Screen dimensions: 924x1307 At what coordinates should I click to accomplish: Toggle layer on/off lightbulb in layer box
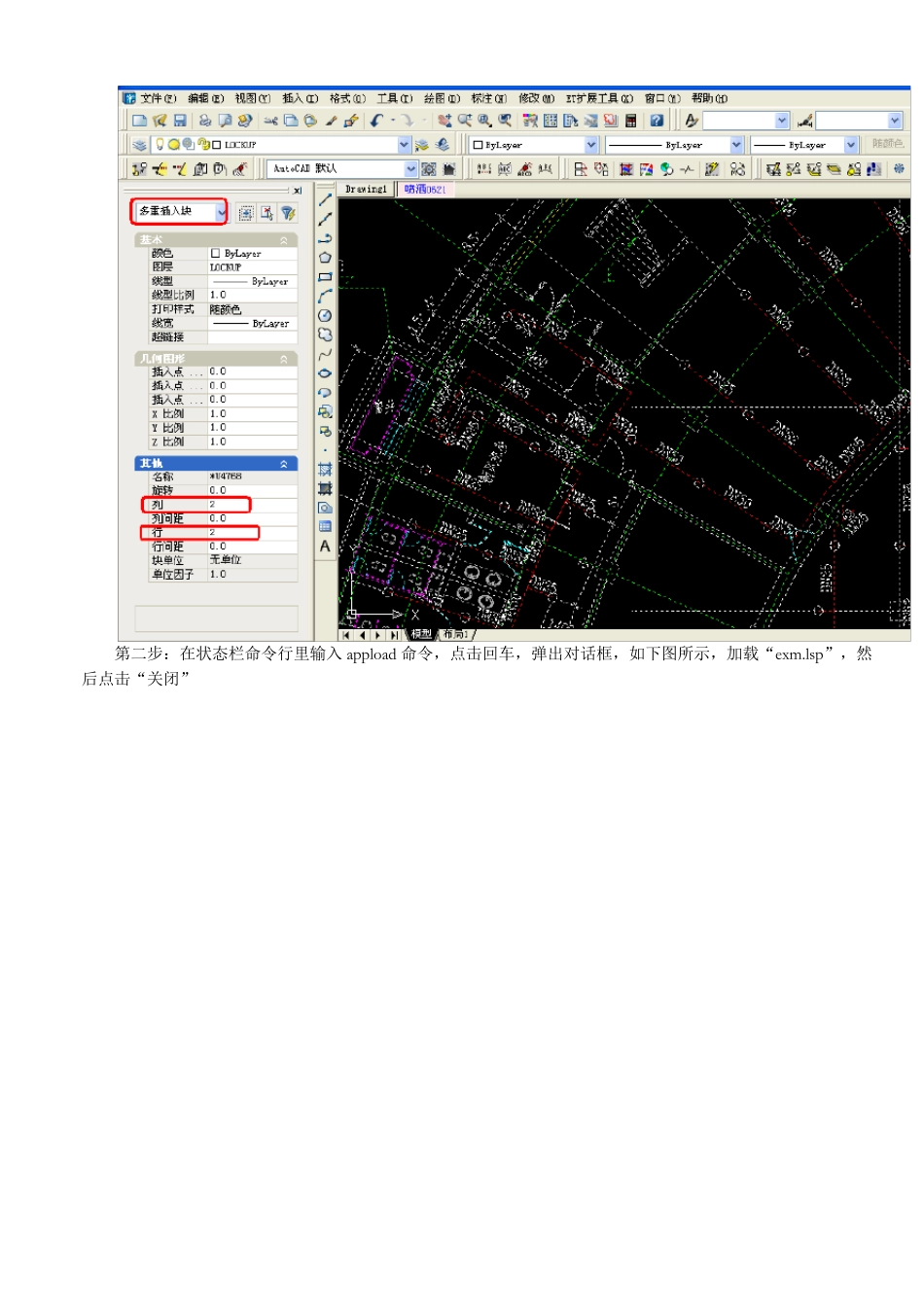[160, 145]
